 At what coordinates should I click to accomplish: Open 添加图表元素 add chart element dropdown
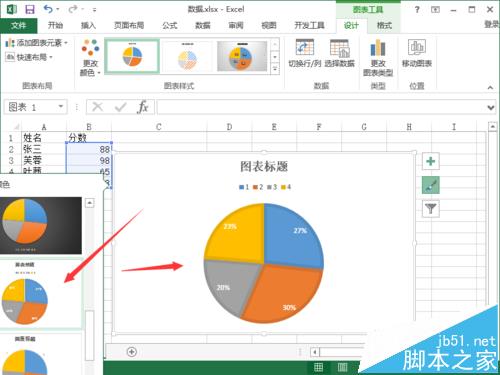pyautogui.click(x=36, y=43)
